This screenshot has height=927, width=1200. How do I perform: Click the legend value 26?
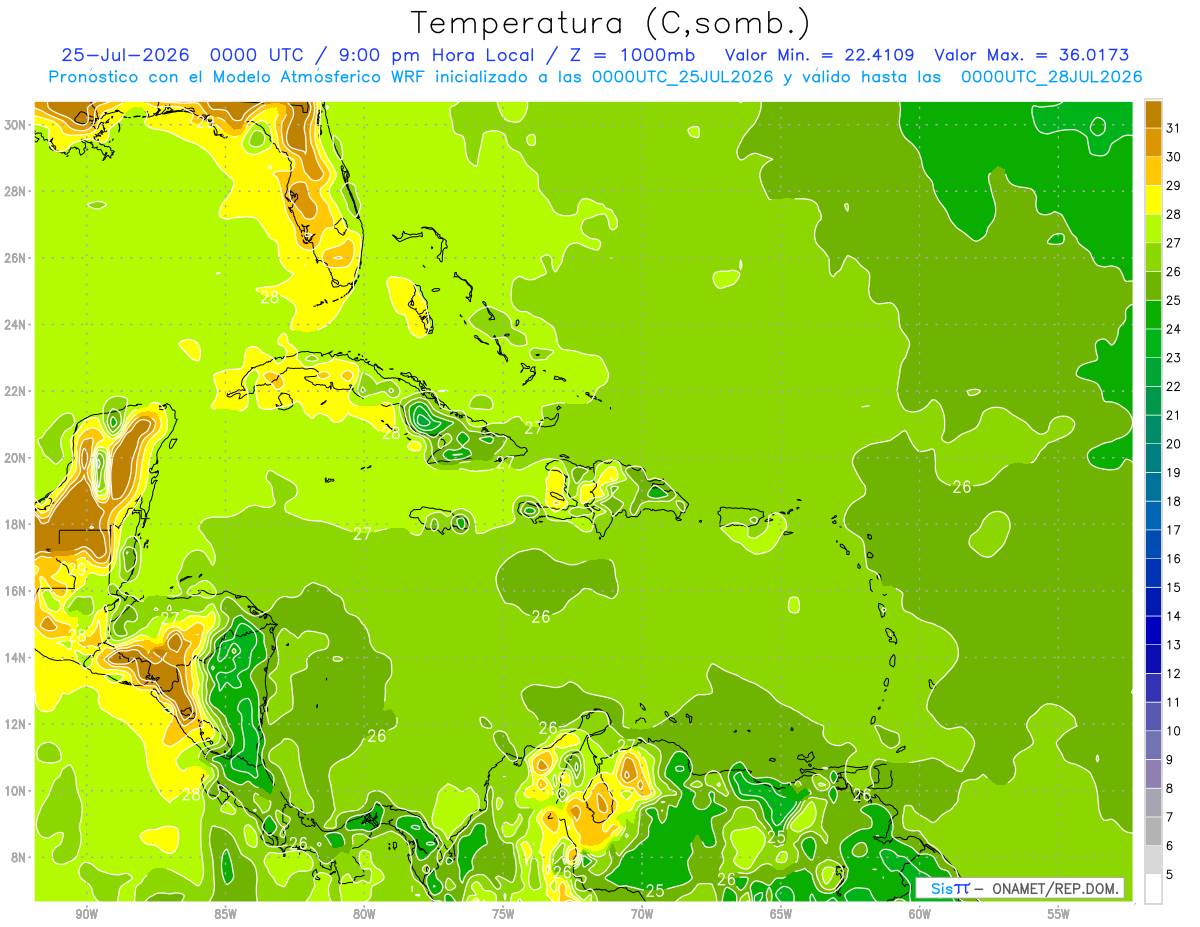pos(1174,272)
